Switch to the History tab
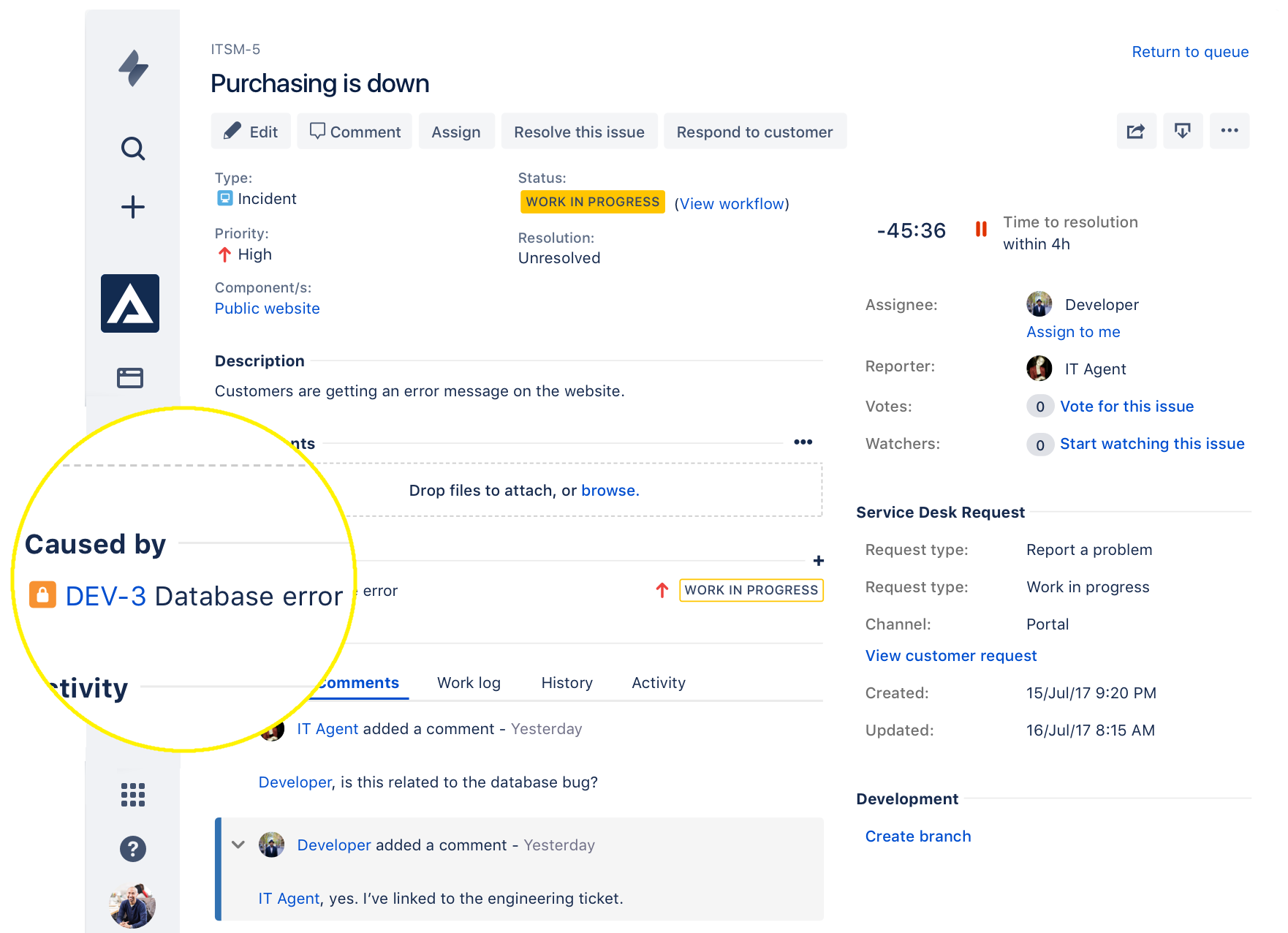 coord(567,683)
